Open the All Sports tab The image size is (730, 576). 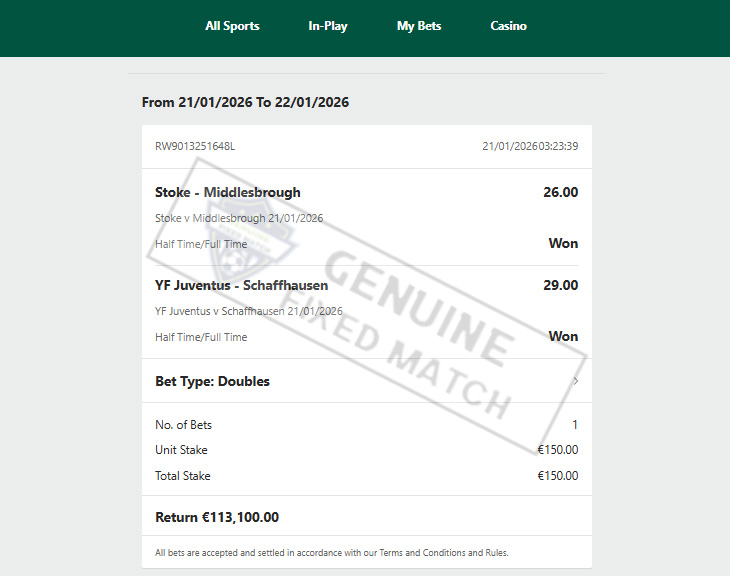(232, 26)
